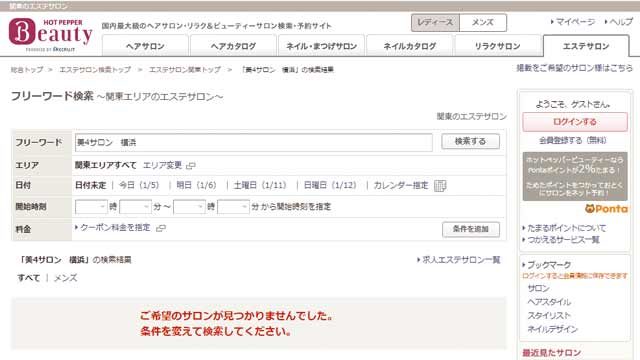The width and height of the screenshot is (640, 360).
Task: Open the リラクサロン tab
Action: click(x=497, y=46)
